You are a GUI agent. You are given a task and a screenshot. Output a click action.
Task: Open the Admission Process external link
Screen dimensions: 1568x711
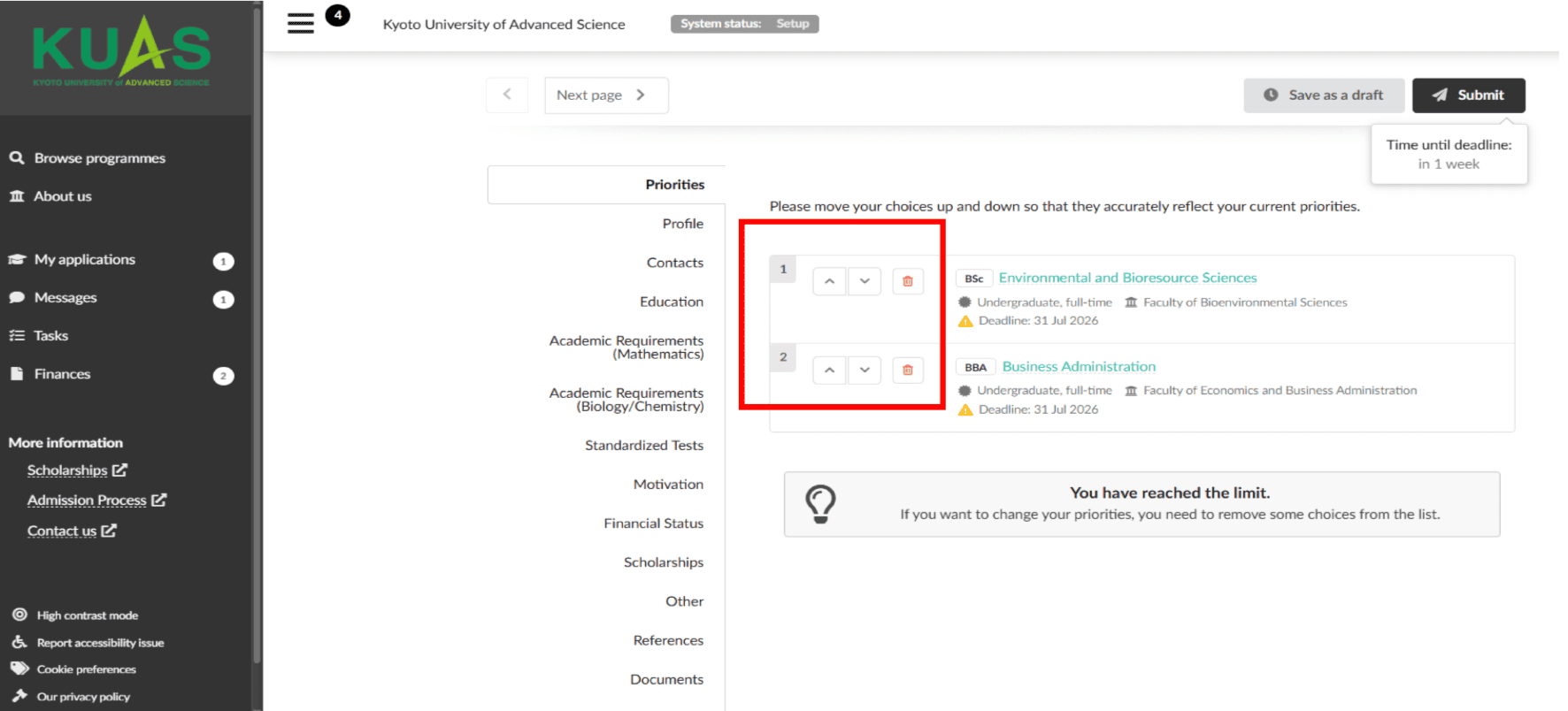pyautogui.click(x=96, y=500)
